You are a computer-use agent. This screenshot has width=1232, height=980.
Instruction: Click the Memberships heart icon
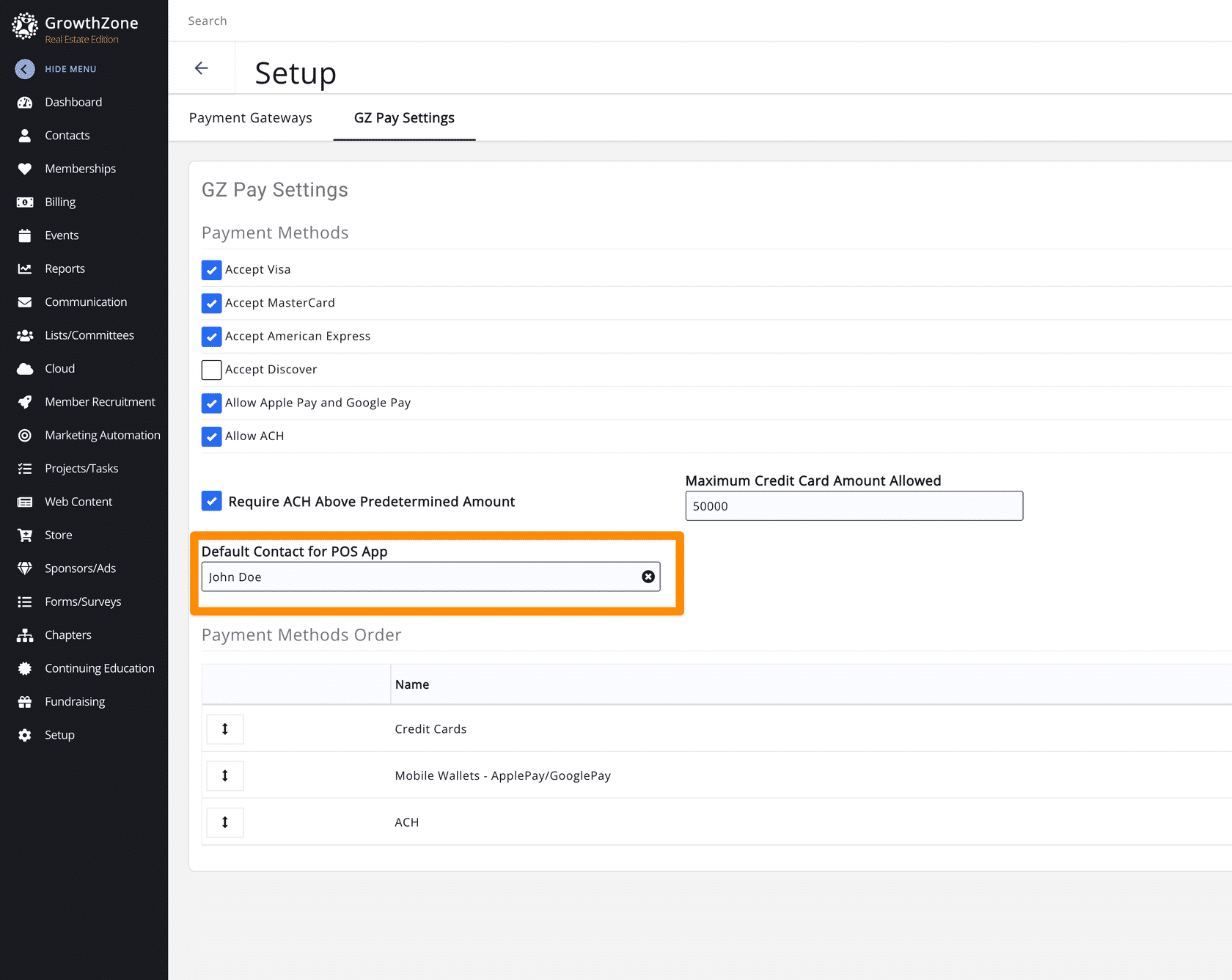pos(25,169)
